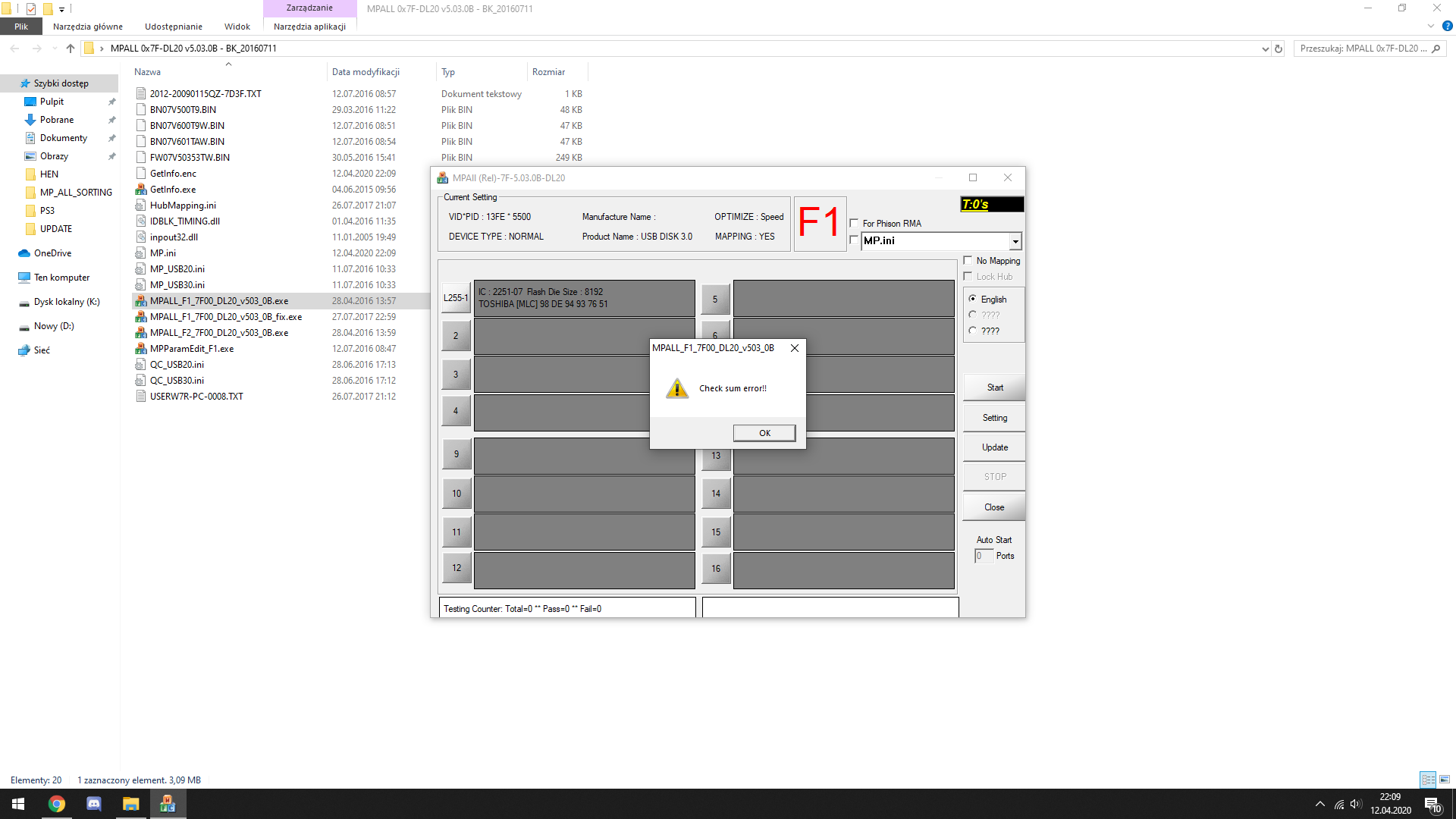
Task: Select Dysk lokalny (K:) drive
Action: pos(67,302)
